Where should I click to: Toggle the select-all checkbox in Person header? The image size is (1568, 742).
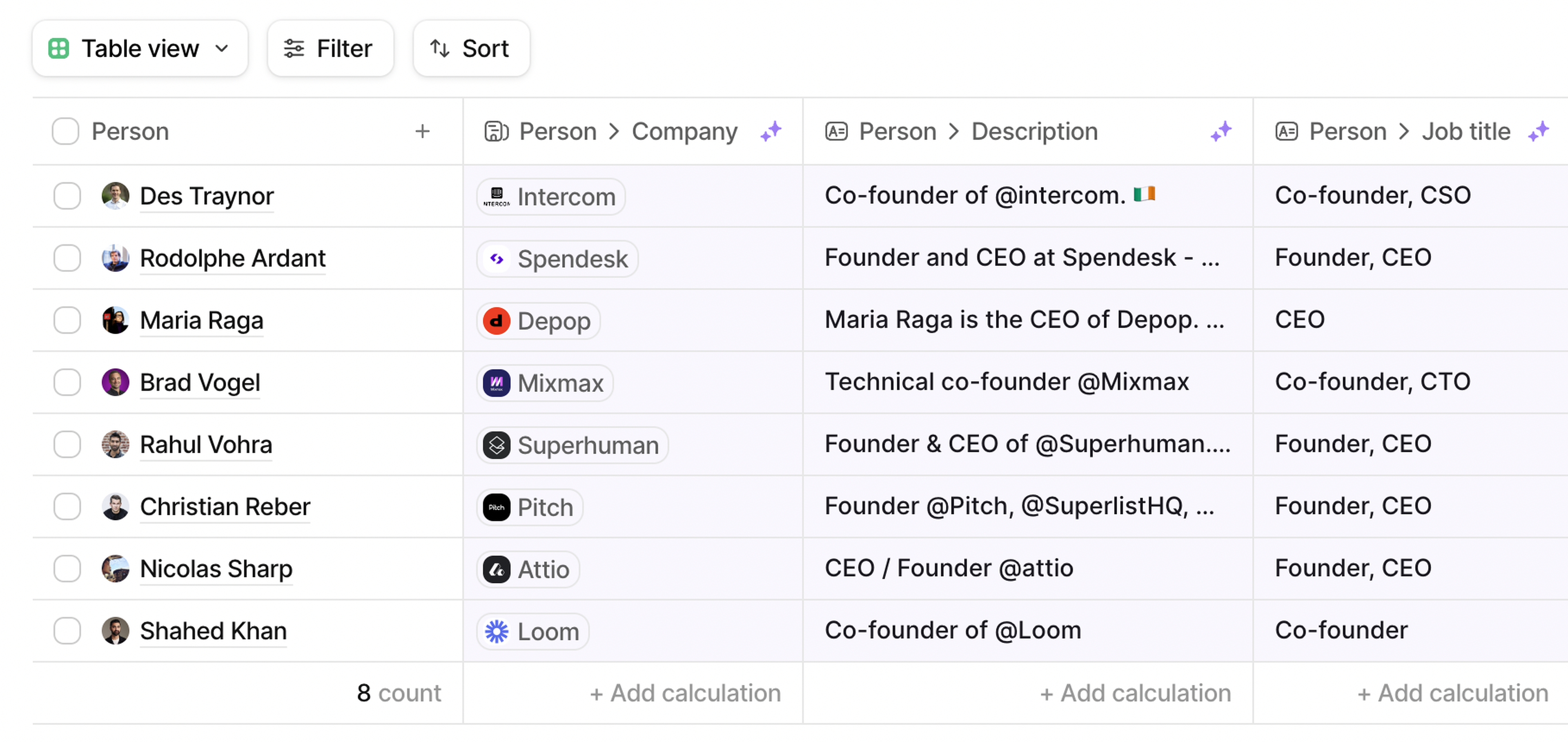[x=66, y=131]
